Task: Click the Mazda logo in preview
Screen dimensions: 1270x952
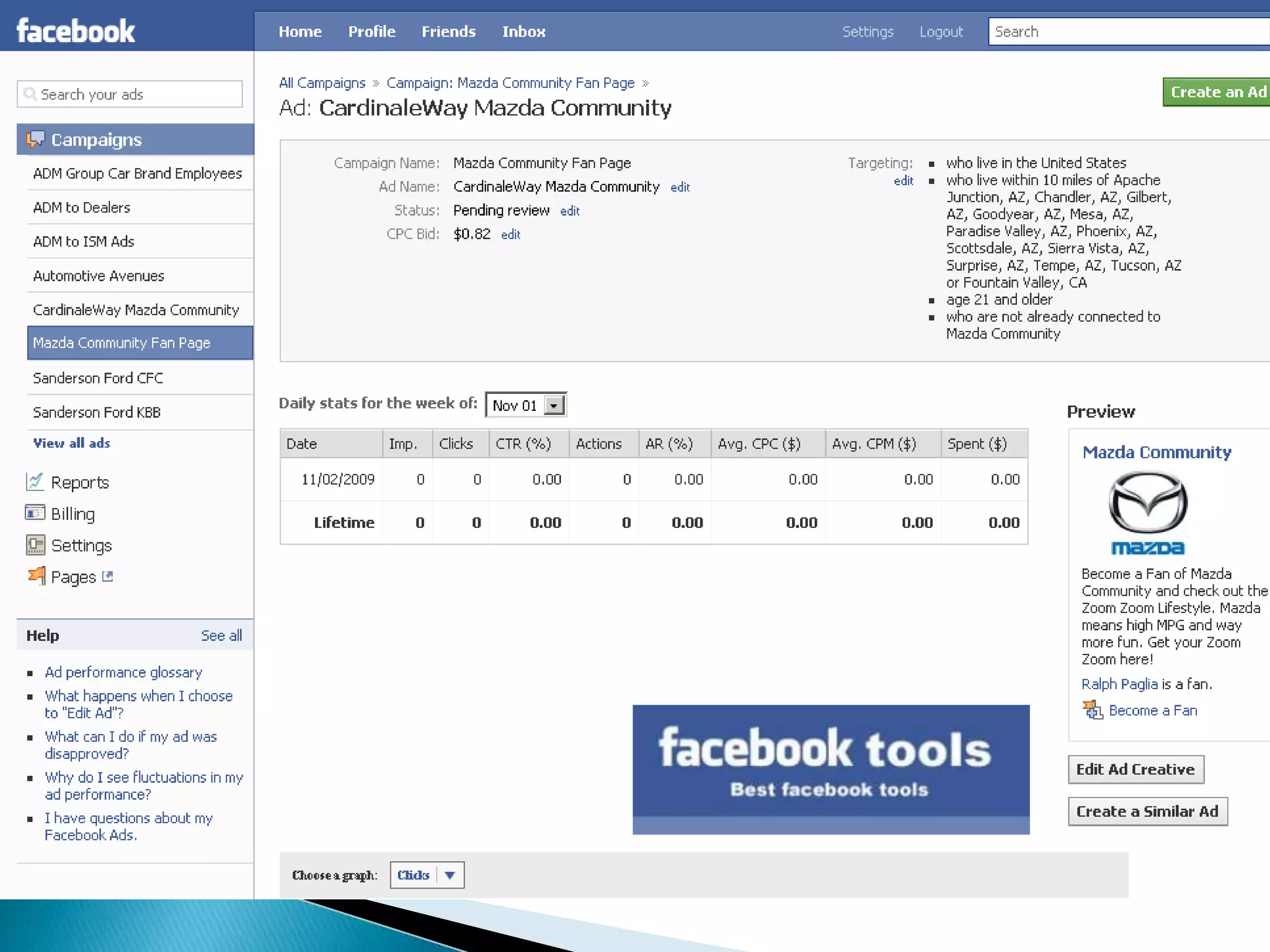Action: (x=1148, y=513)
